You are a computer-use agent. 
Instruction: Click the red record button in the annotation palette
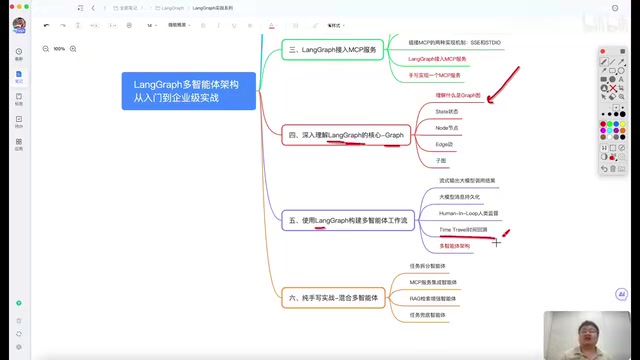[x=603, y=51]
